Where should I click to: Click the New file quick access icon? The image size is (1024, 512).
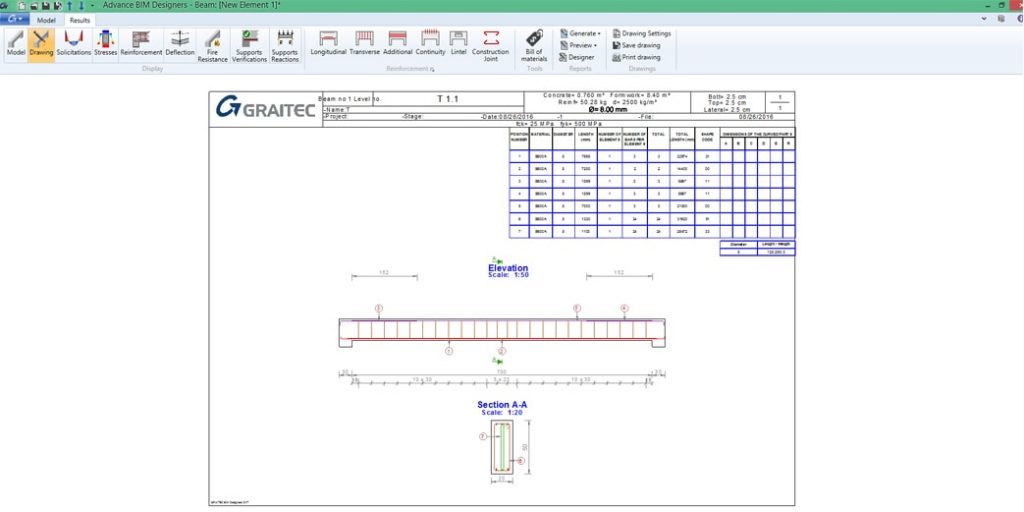pyautogui.click(x=22, y=5)
